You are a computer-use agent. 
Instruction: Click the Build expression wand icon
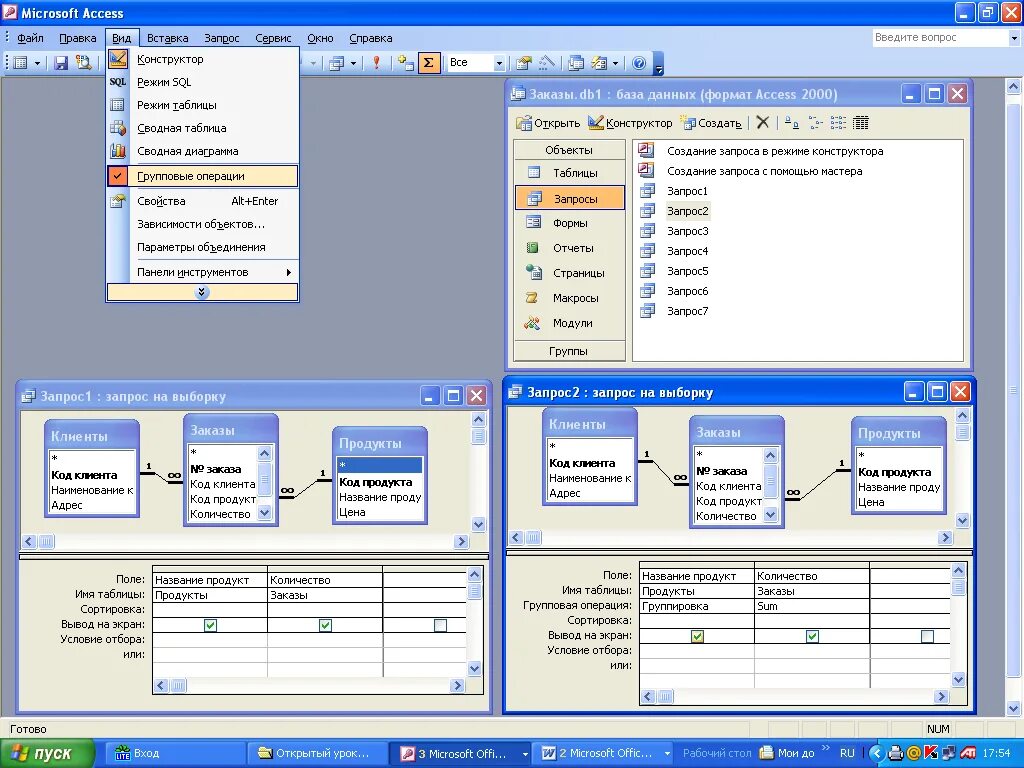547,63
